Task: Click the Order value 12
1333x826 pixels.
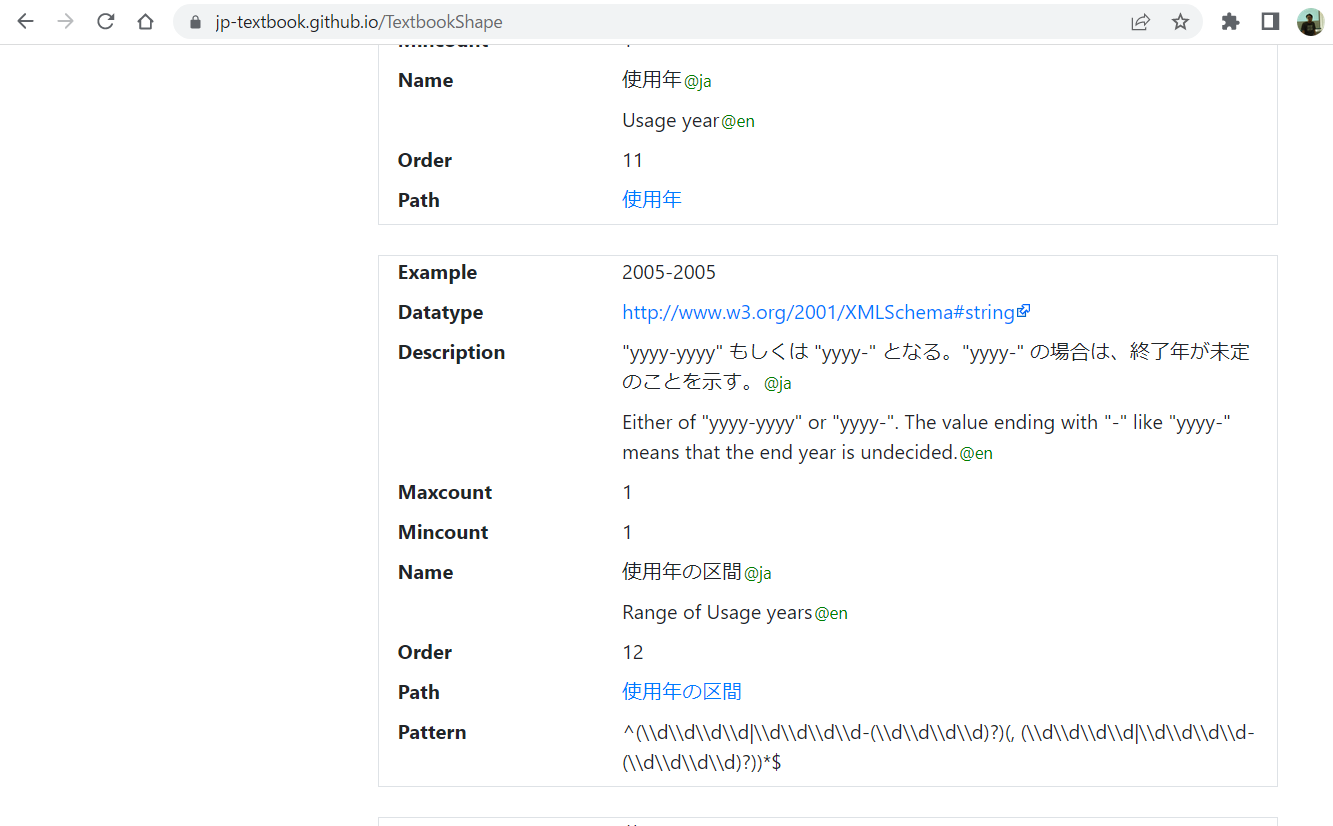Action: pyautogui.click(x=633, y=651)
